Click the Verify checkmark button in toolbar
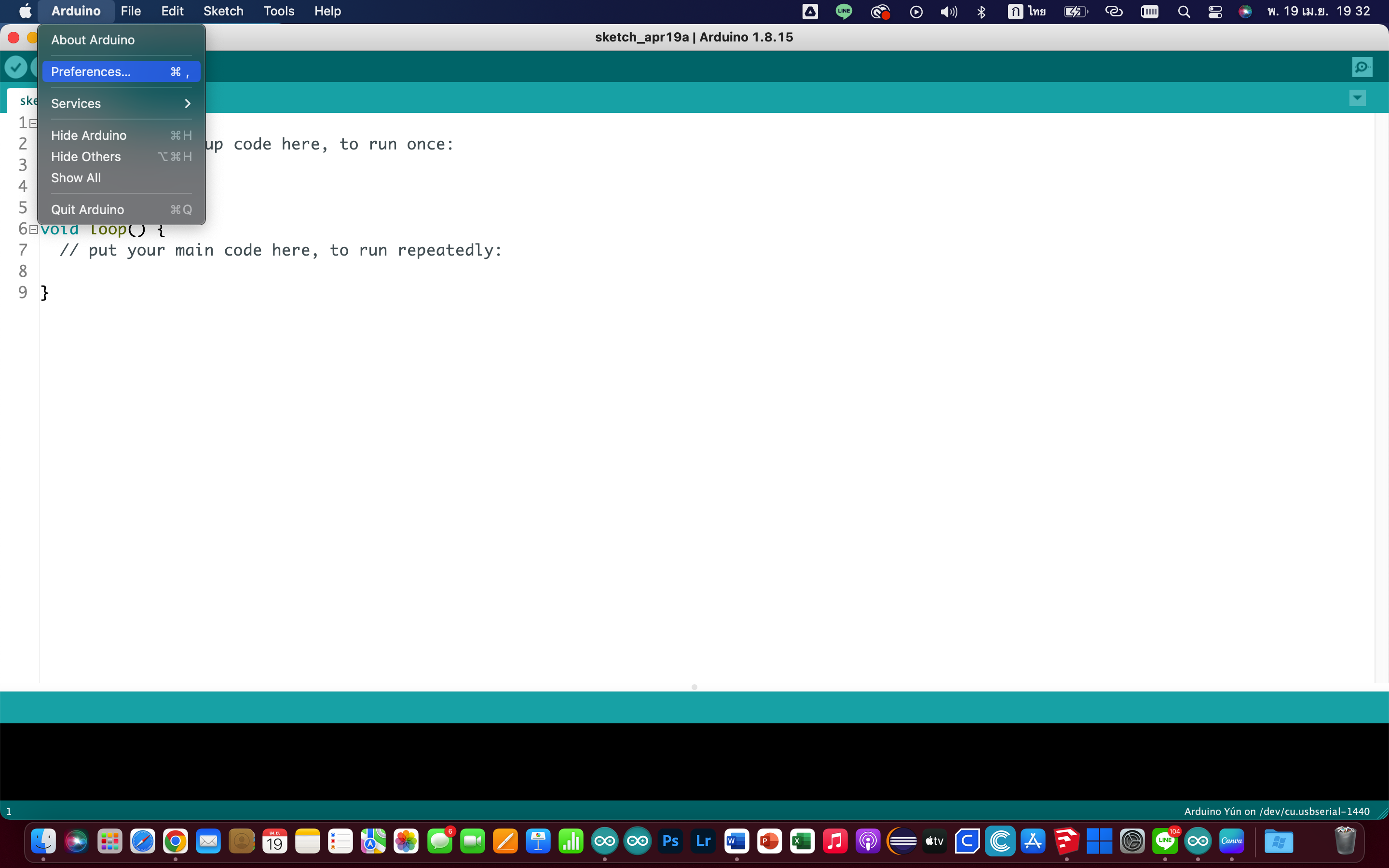The height and width of the screenshot is (868, 1389). 15,67
